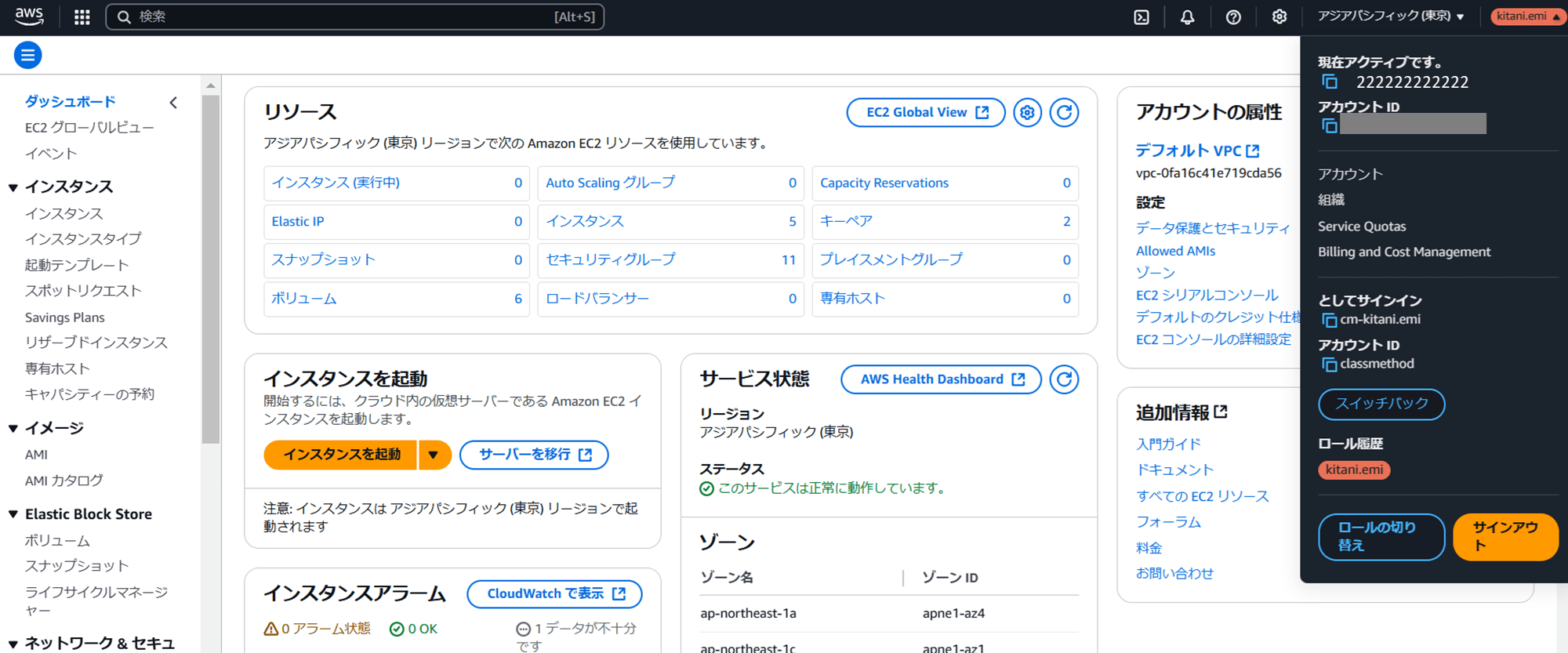Copy the redacted account ID

tap(1330, 125)
